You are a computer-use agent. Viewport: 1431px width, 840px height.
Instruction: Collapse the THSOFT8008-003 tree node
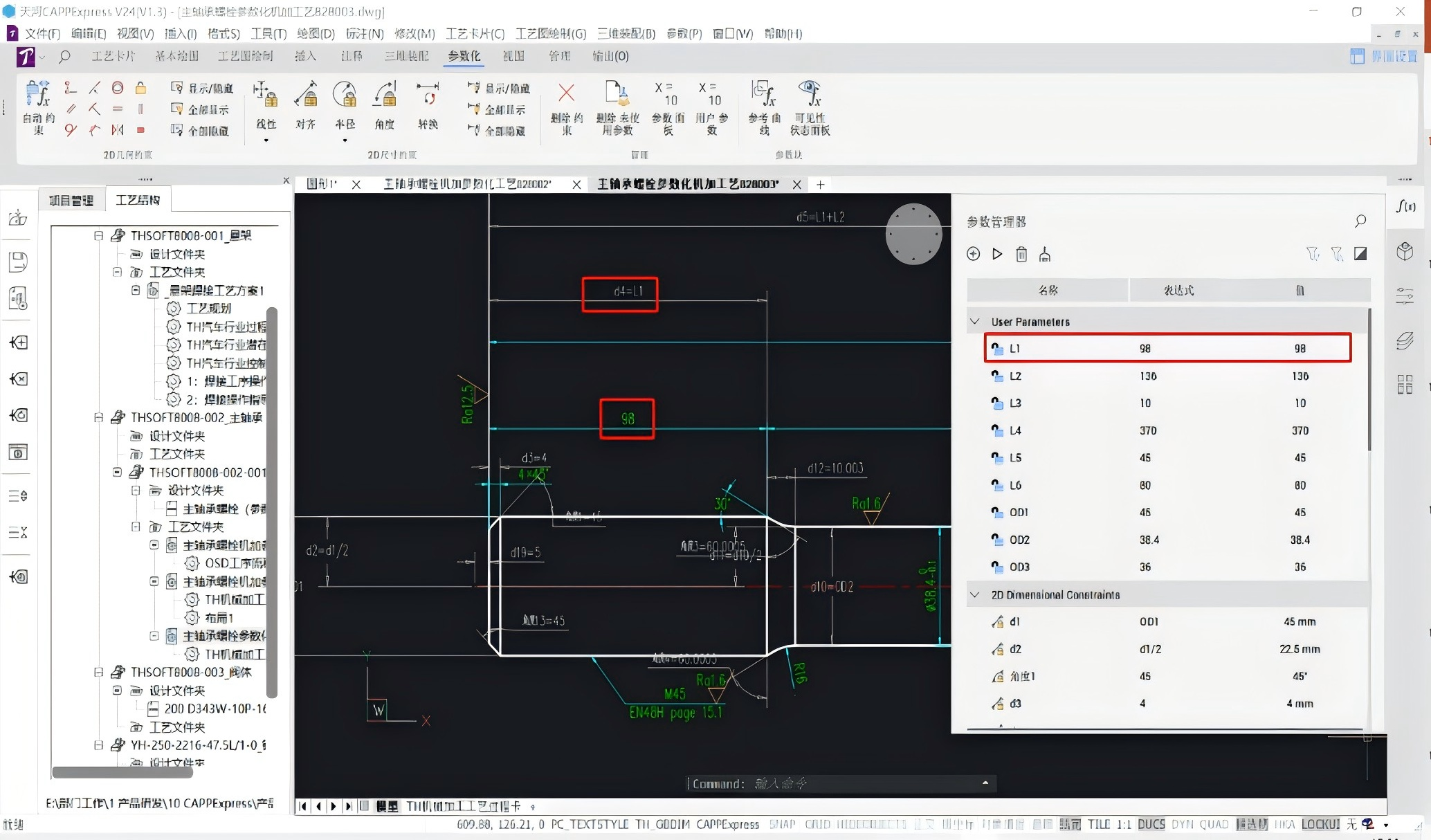(98, 672)
